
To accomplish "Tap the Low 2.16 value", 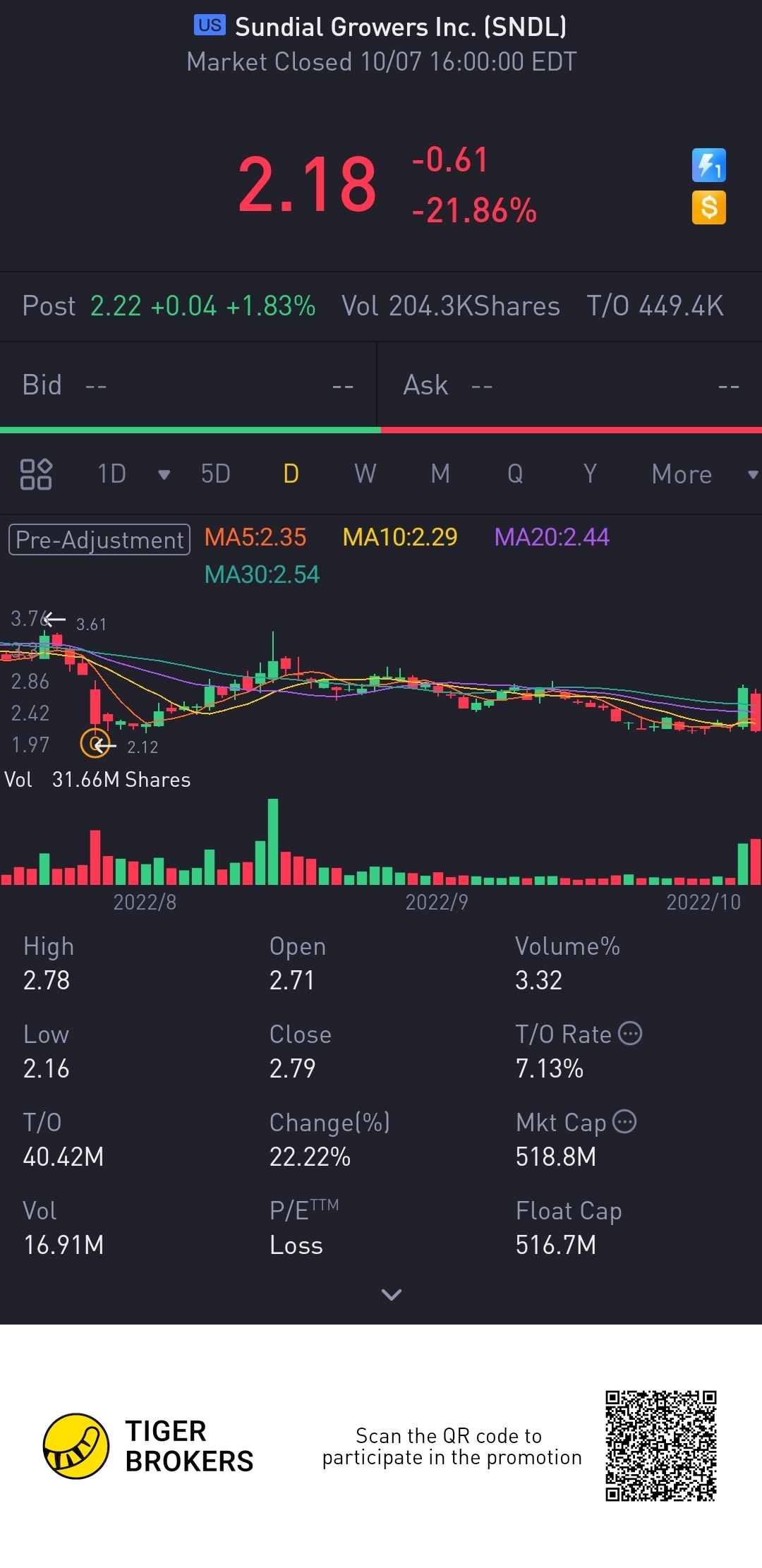I will coord(47,1068).
